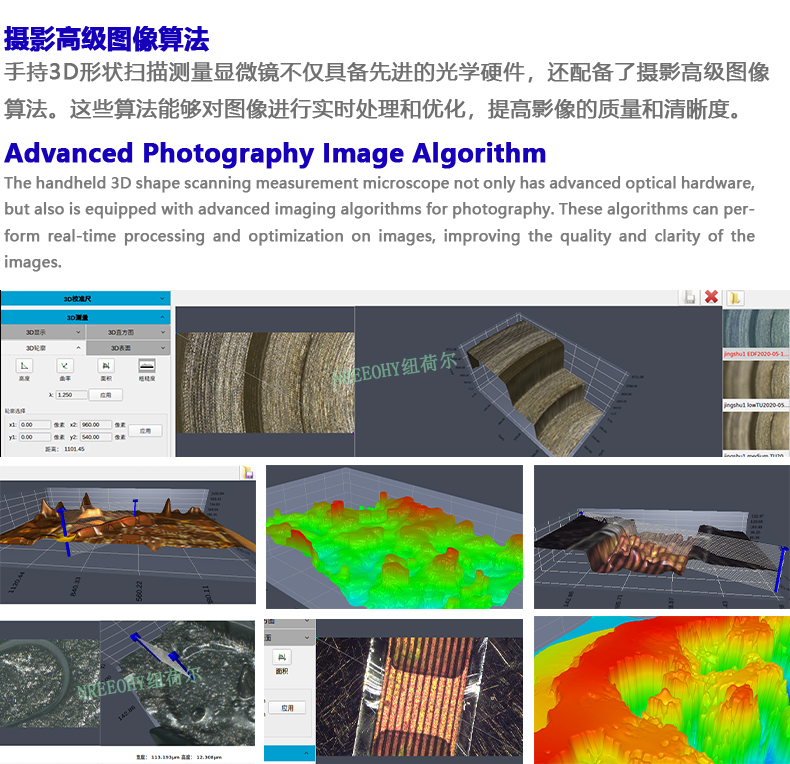The width and height of the screenshot is (790, 764).
Task: Open the yellow folder icon above thumbnails
Action: pyautogui.click(x=735, y=298)
